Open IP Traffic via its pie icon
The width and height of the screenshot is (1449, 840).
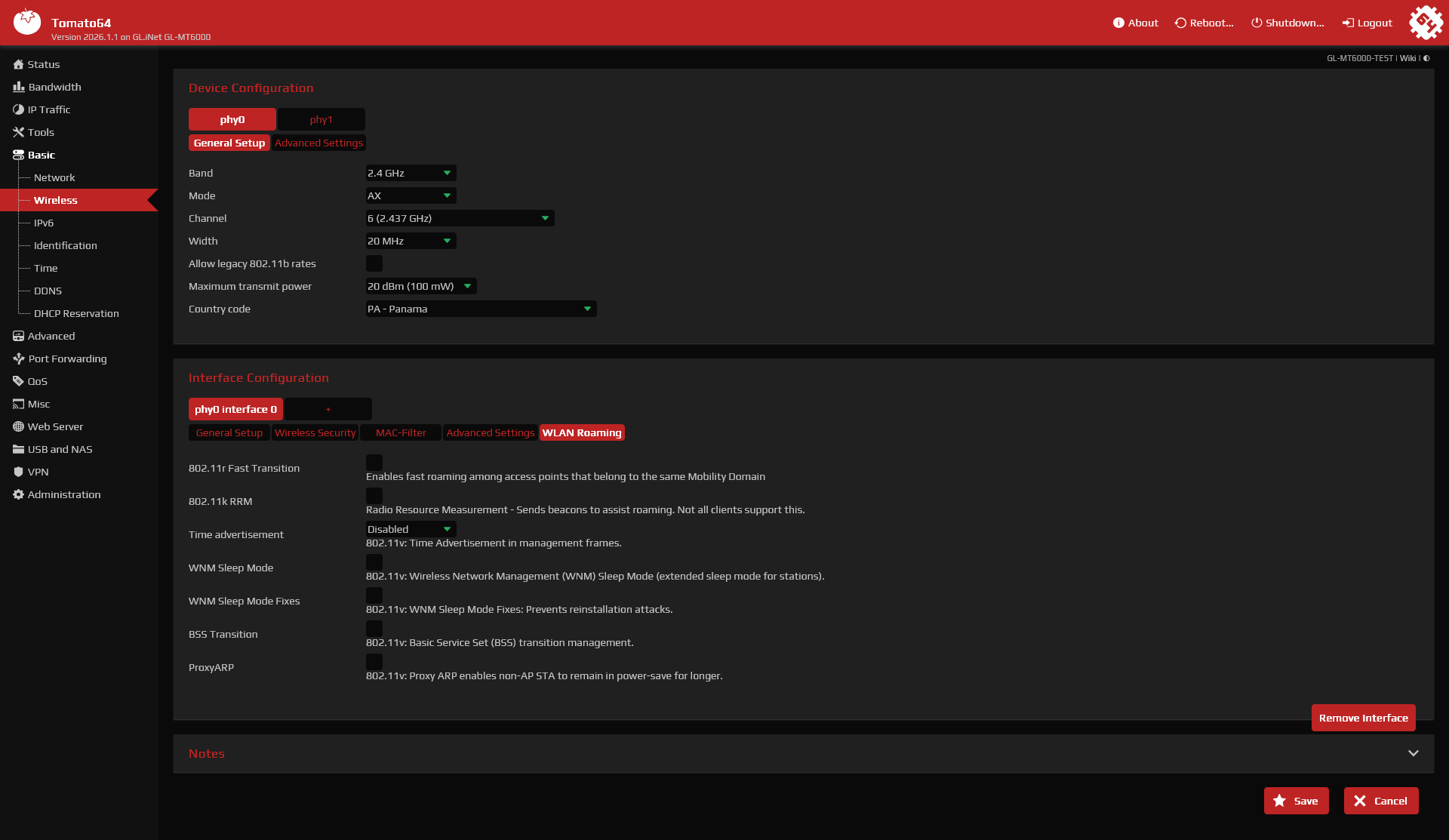(x=18, y=109)
